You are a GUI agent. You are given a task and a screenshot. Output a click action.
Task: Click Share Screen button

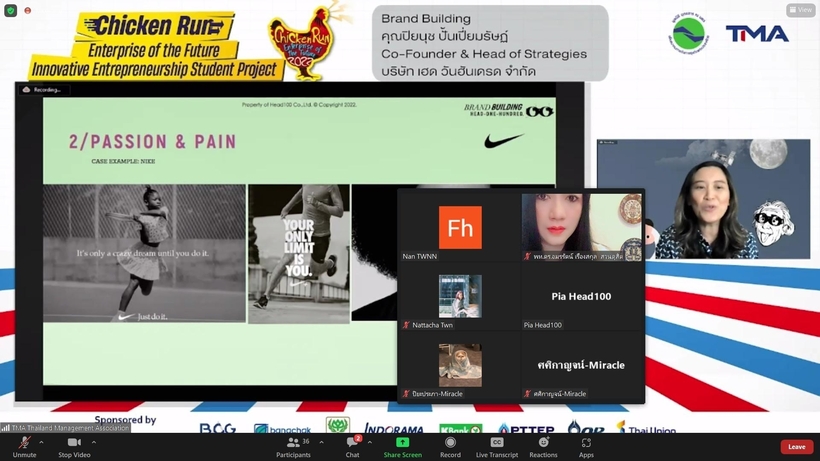pyautogui.click(x=403, y=447)
